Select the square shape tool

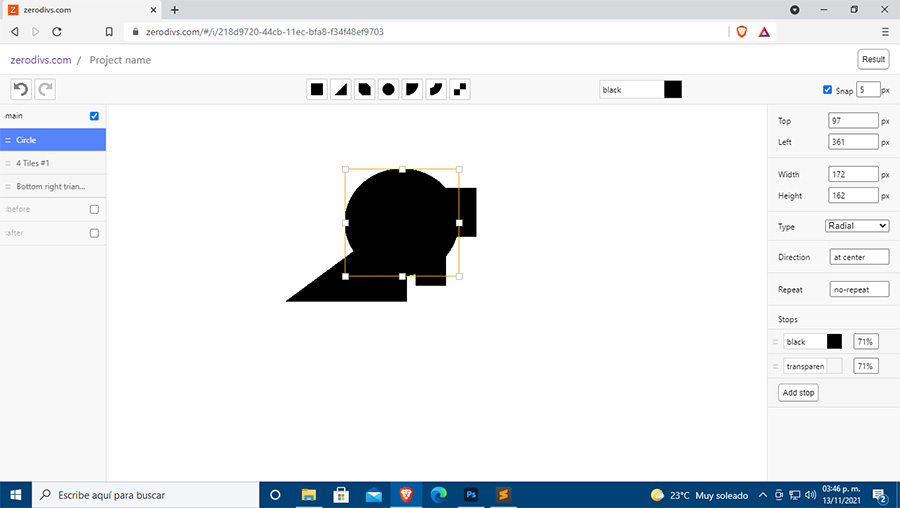coord(317,90)
